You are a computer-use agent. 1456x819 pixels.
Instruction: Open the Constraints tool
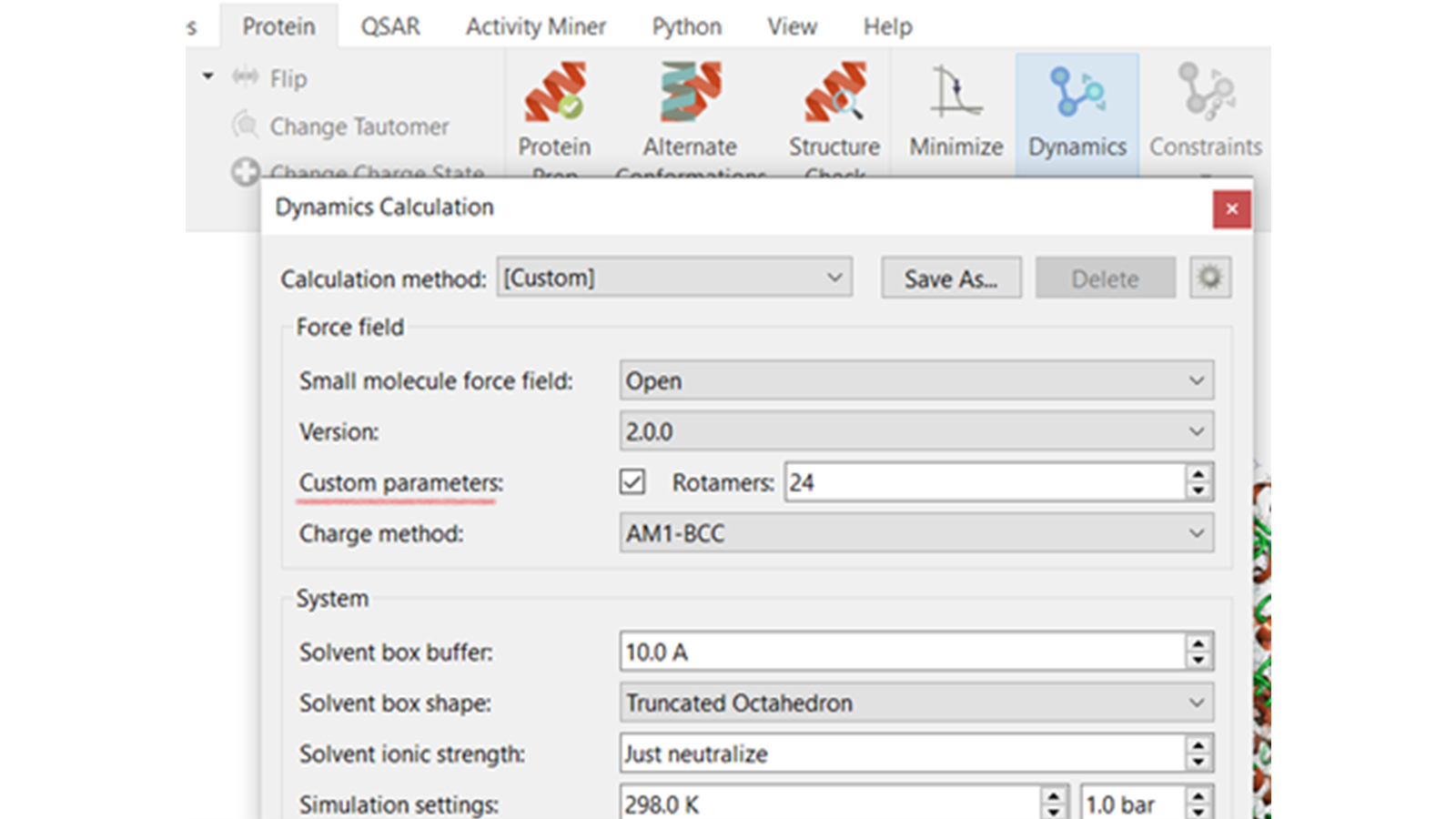1205,93
